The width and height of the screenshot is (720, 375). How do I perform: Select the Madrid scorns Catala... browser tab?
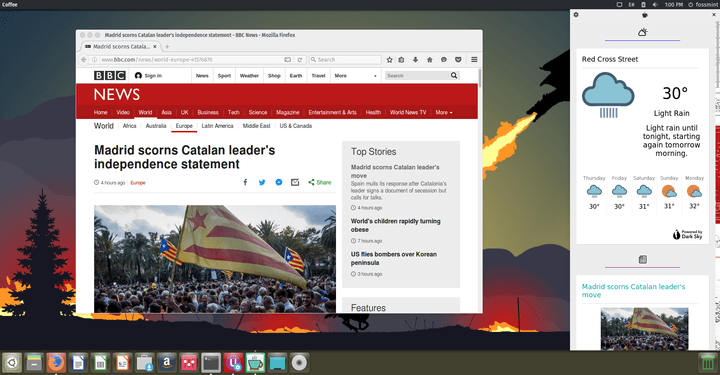pos(121,46)
